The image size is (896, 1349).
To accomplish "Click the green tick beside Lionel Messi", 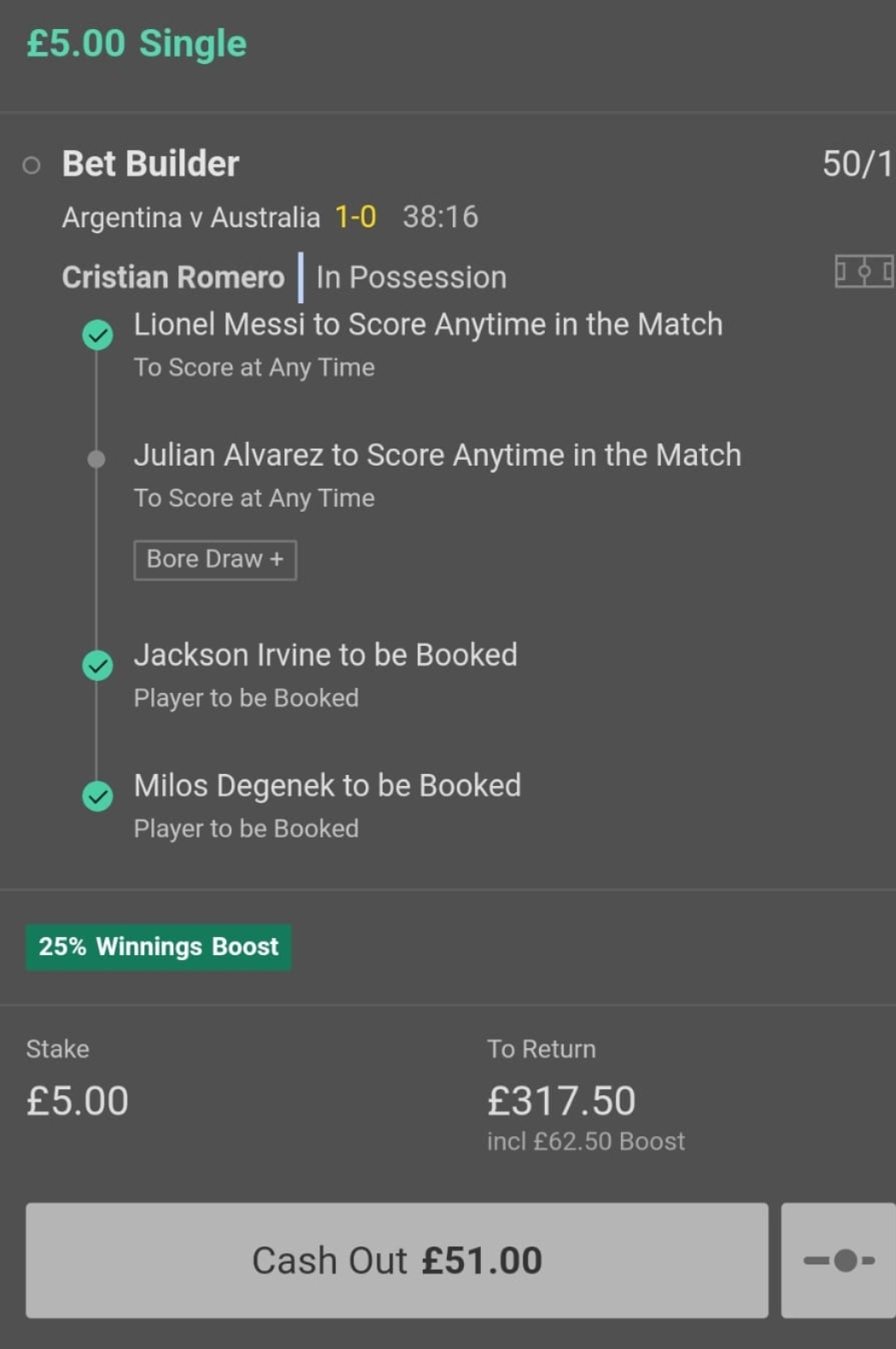I will tap(97, 334).
